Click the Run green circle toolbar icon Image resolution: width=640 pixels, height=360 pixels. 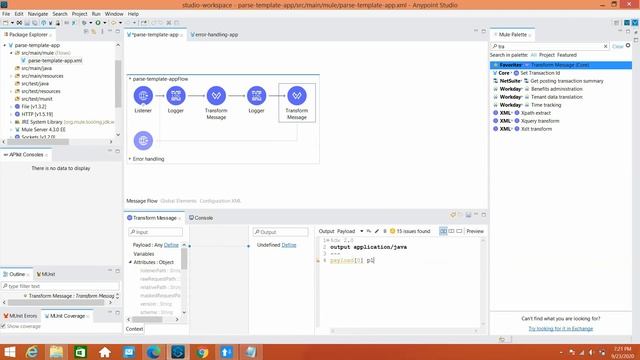click(x=98, y=23)
